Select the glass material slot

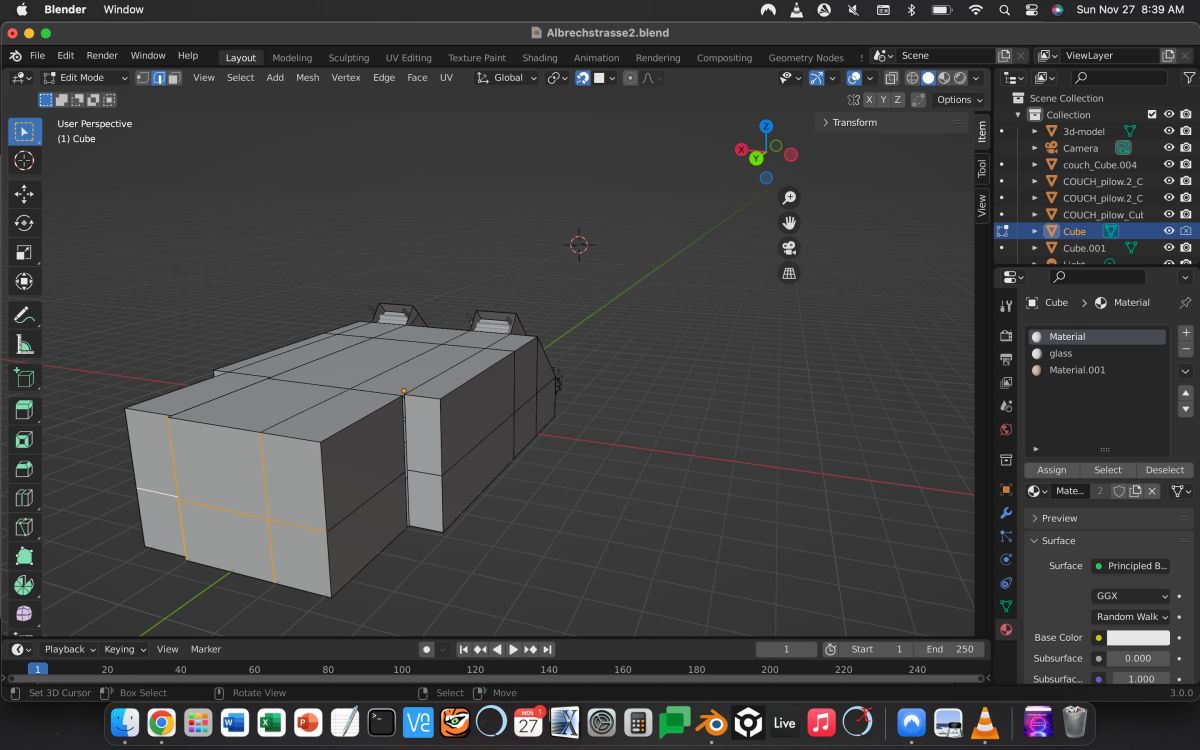point(1060,353)
